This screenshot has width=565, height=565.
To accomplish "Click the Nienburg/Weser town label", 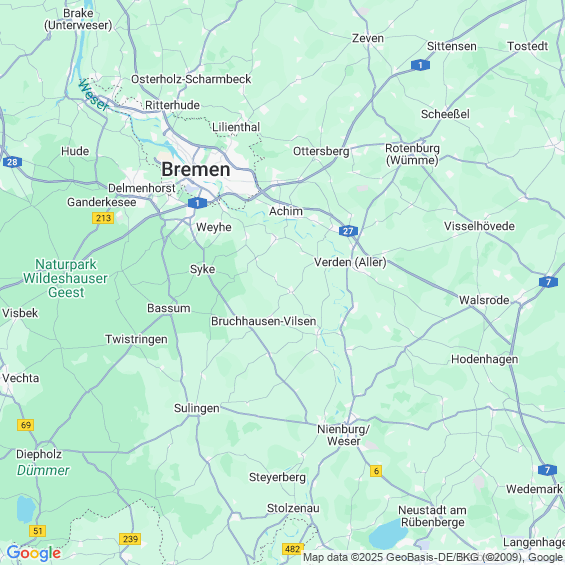I will click(x=343, y=435).
